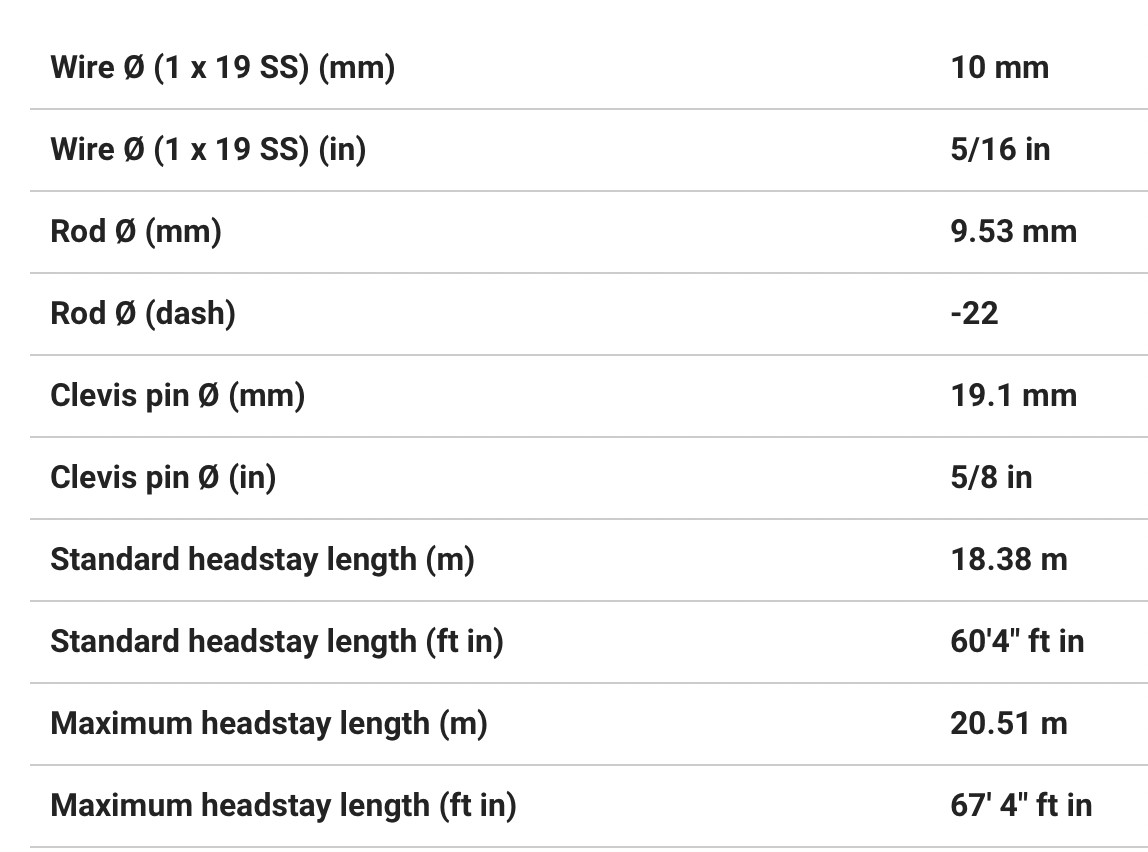Click the '10 mm' wire diameter value
Screen dimensions: 1148x852
999,68
